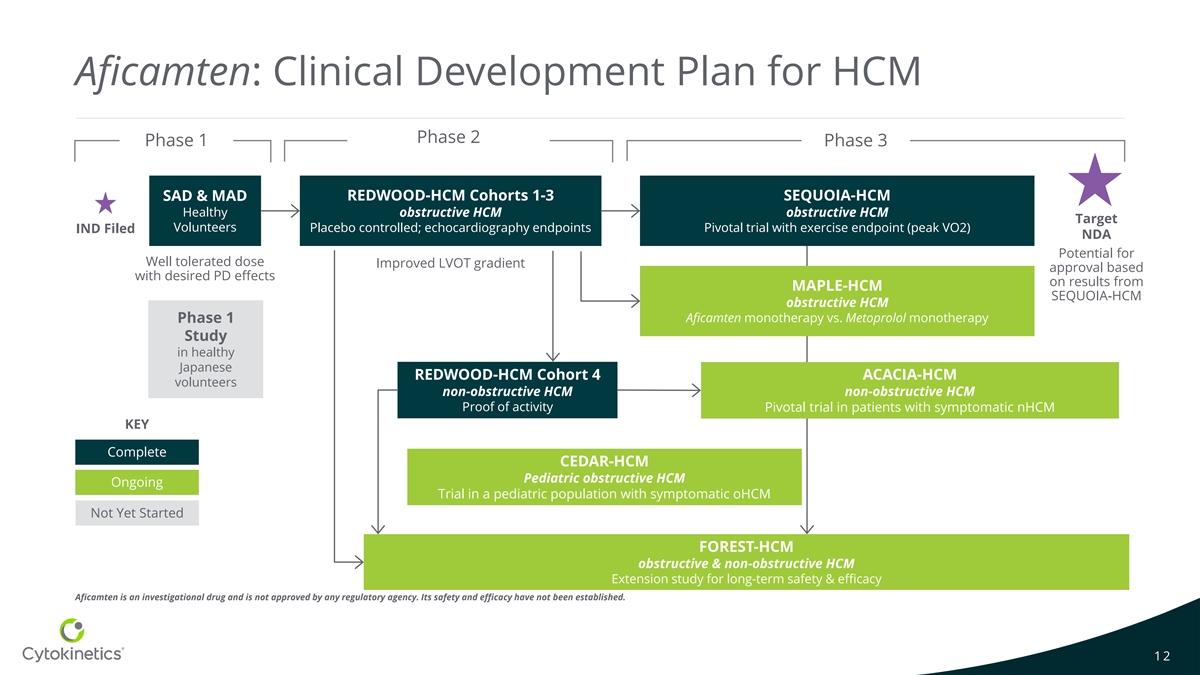
Task: Click the large purple Target NDA star
Action: tap(1094, 181)
